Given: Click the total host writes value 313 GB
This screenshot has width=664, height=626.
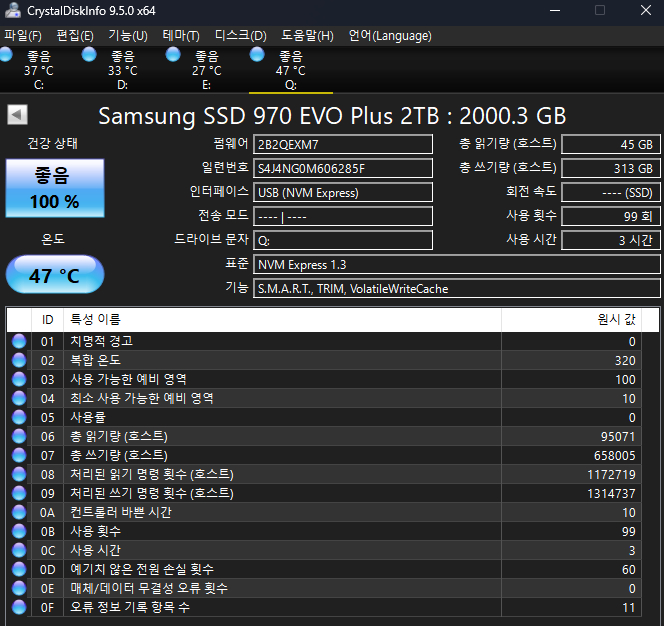Looking at the screenshot, I should click(x=611, y=169).
